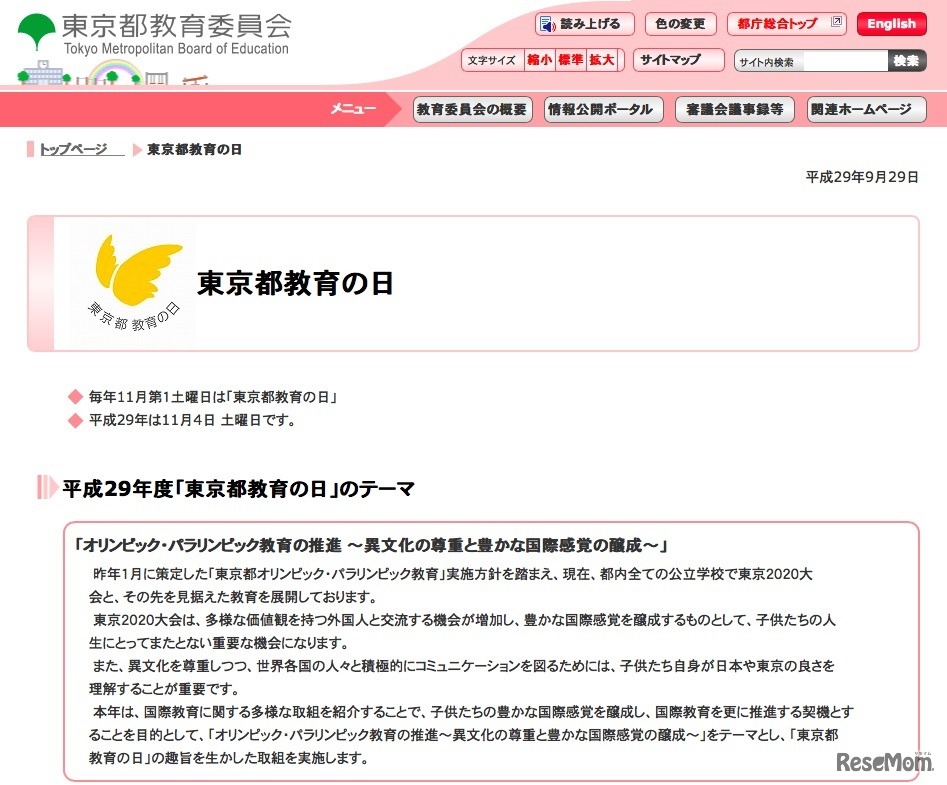The image size is (947, 785).
Task: Click the speaker icon on the 読み上げる button
Action: coord(547,23)
